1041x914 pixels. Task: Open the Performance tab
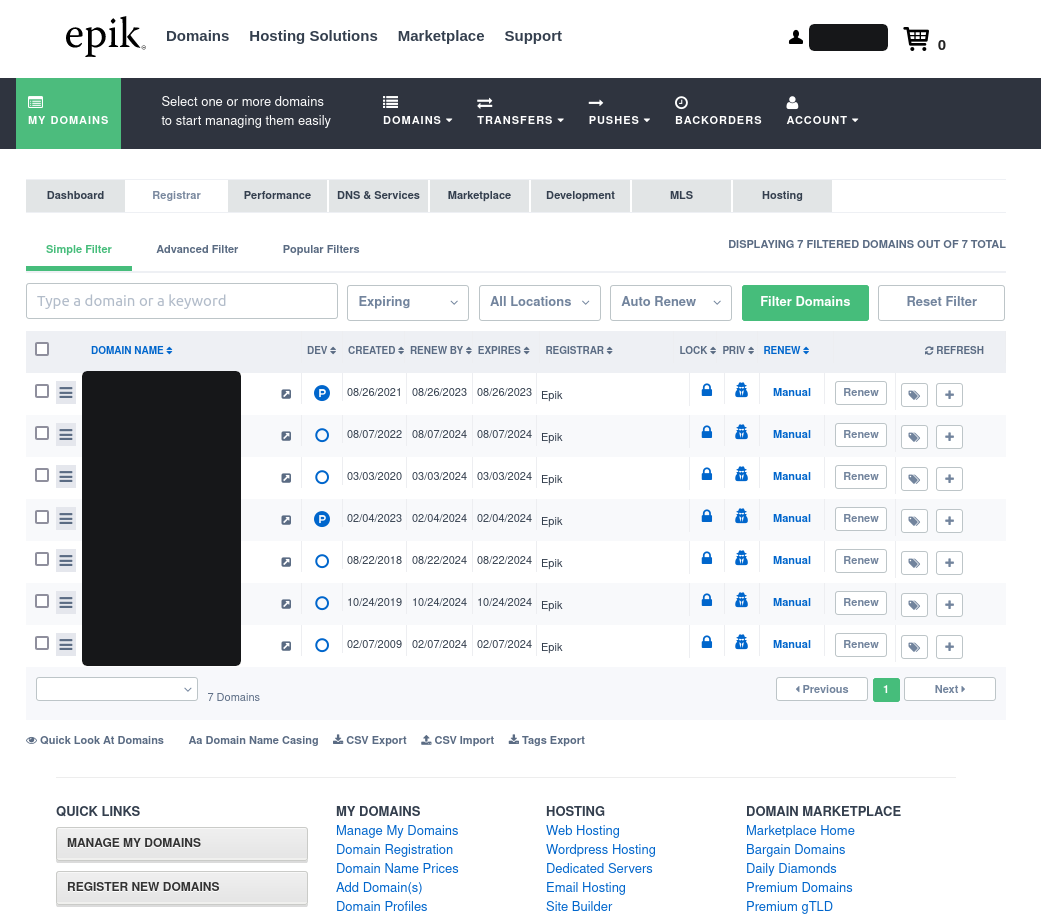pyautogui.click(x=277, y=195)
